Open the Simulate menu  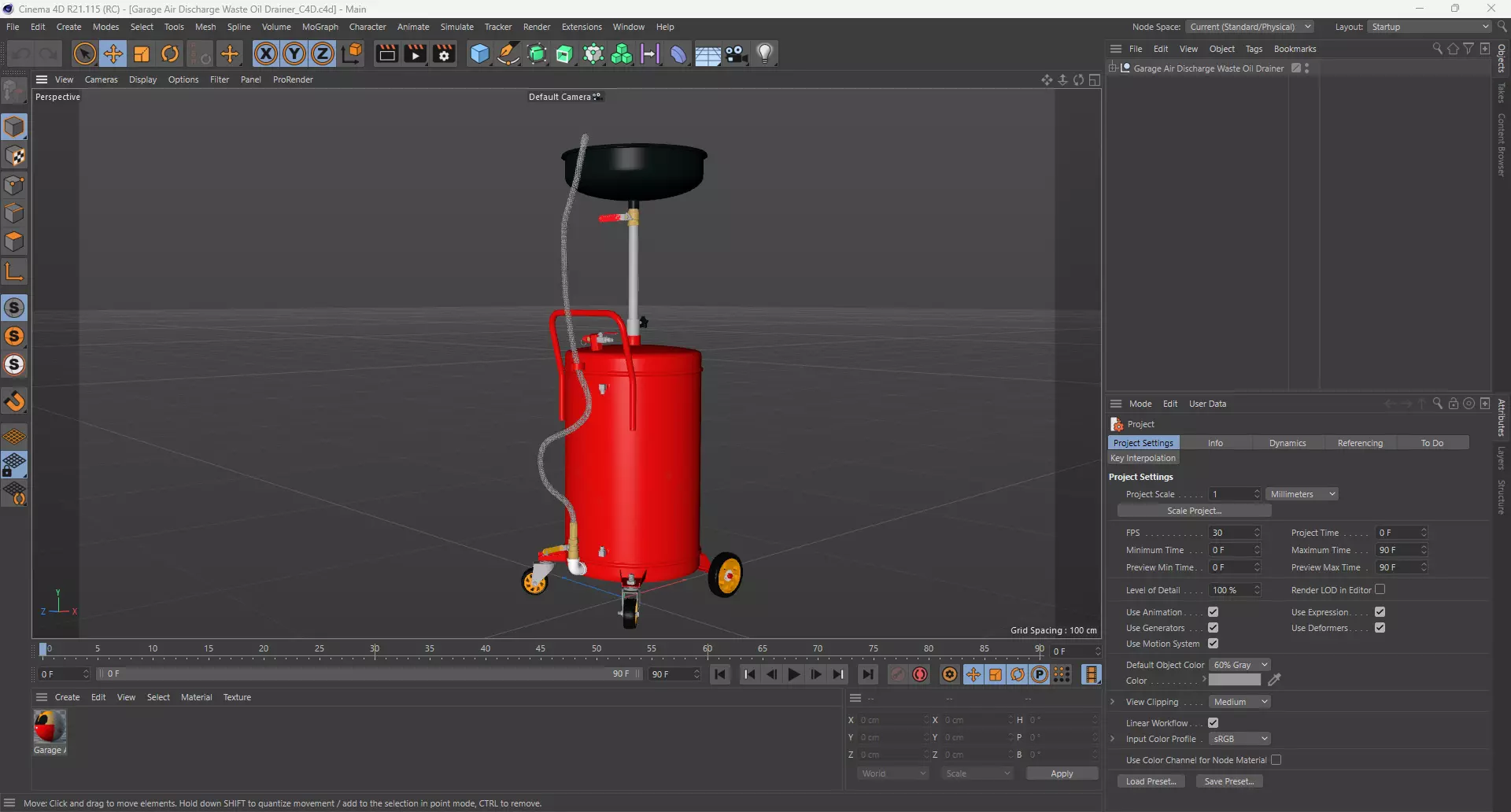pyautogui.click(x=456, y=27)
